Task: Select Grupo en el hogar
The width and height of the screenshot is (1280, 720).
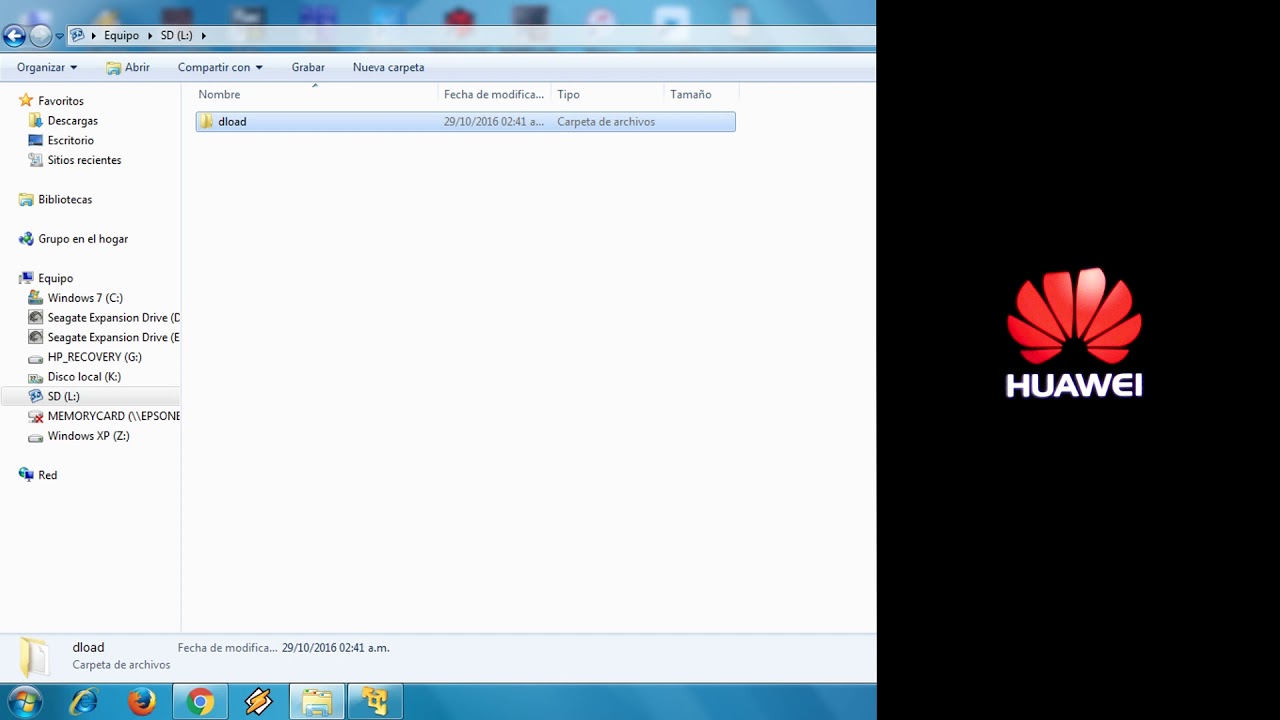Action: (x=83, y=239)
